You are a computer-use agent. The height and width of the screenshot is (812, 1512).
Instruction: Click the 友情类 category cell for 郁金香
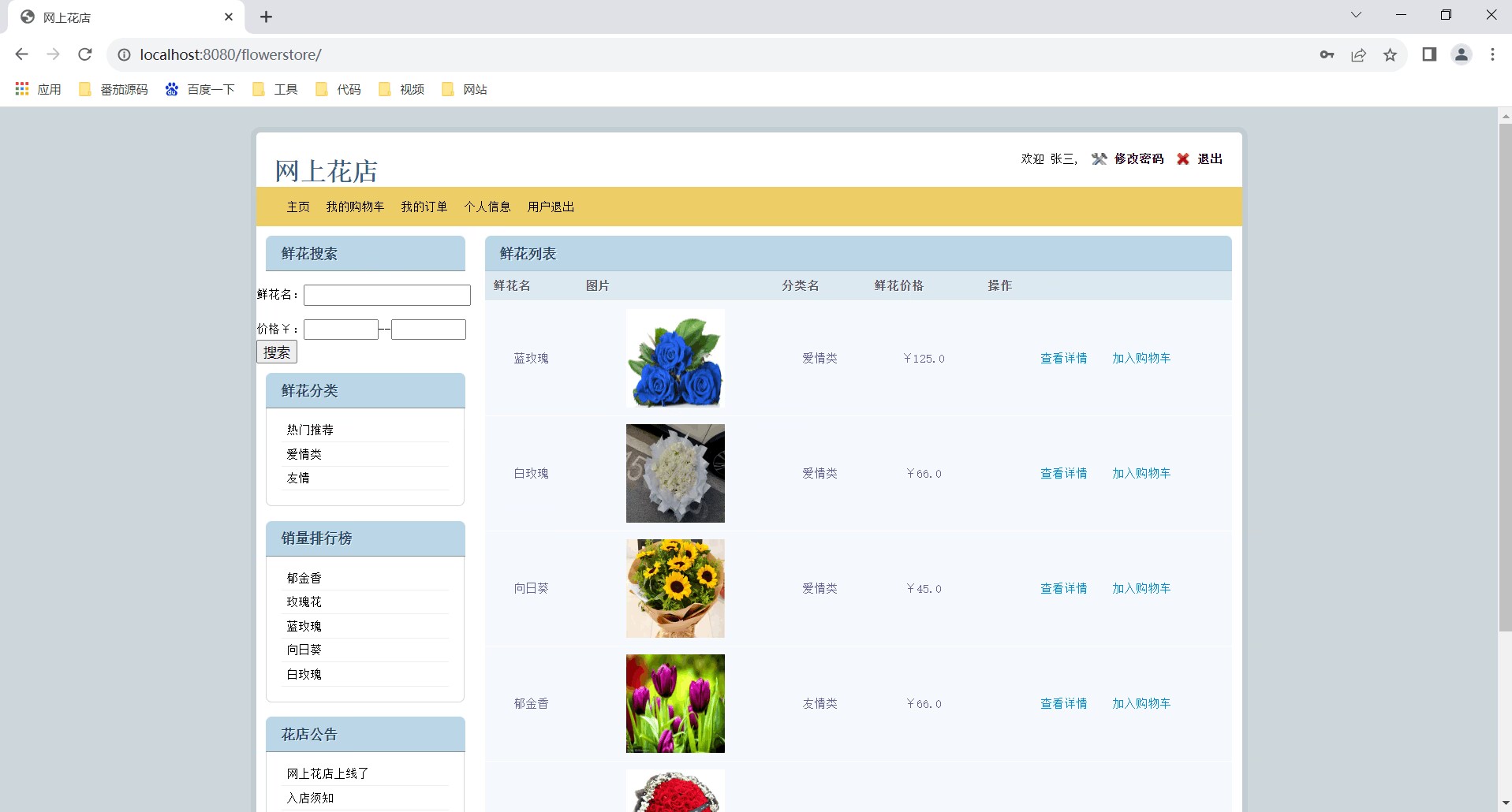pyautogui.click(x=819, y=703)
